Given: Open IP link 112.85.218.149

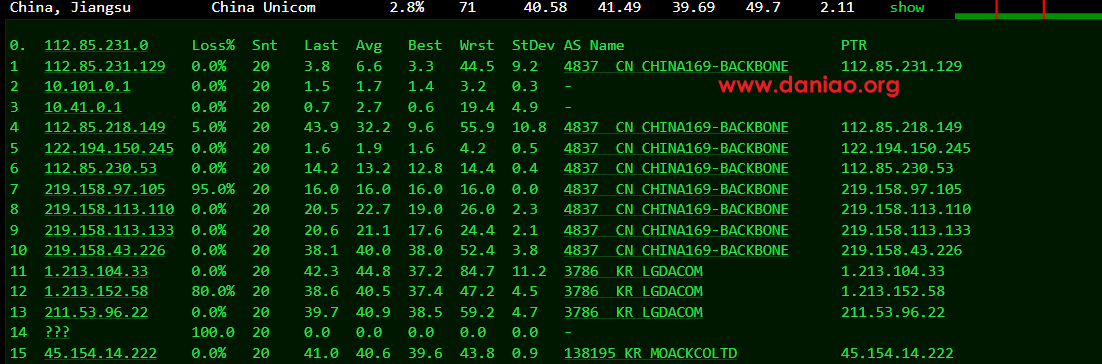Looking at the screenshot, I should [105, 127].
